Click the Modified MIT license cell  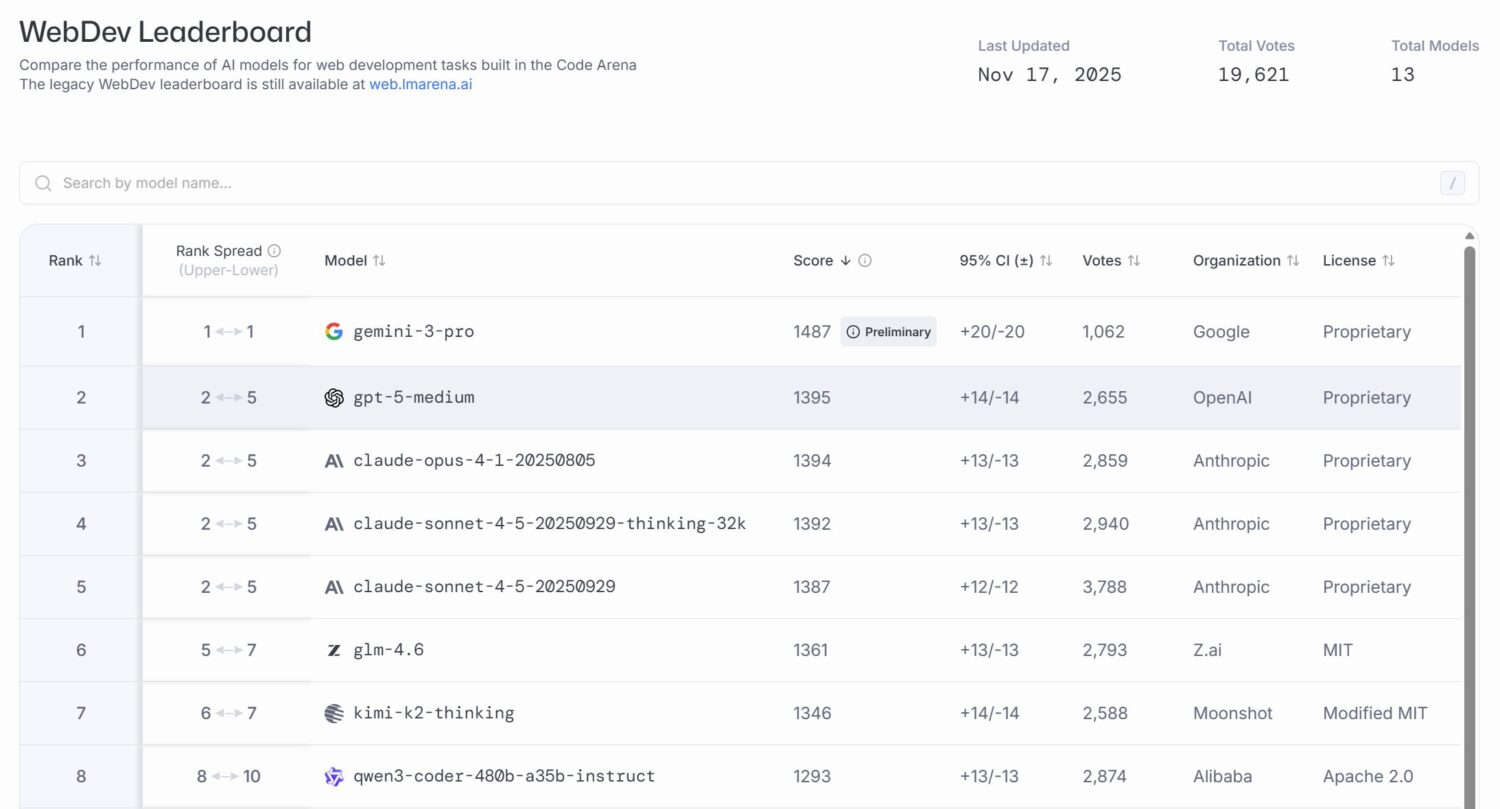pyautogui.click(x=1375, y=713)
